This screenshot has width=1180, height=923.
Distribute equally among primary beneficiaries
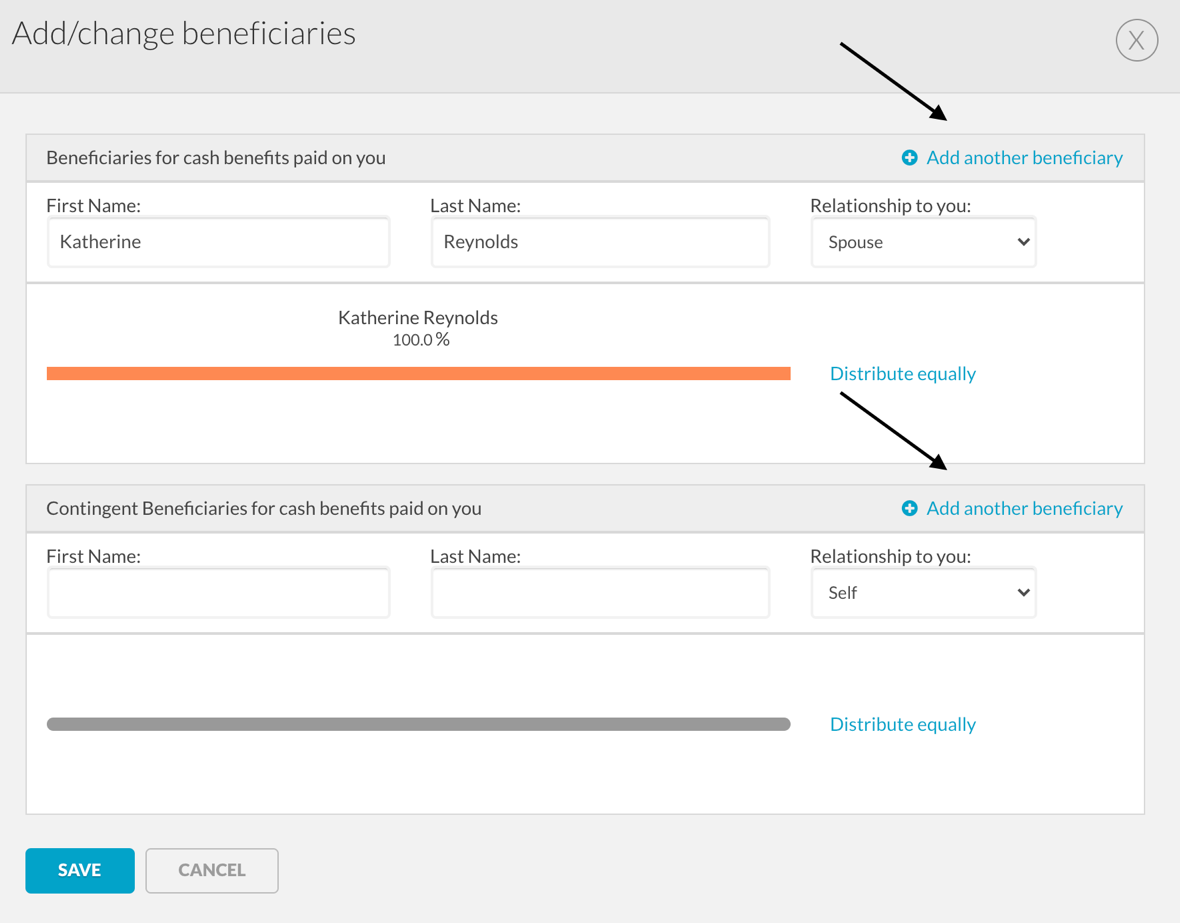[902, 374]
